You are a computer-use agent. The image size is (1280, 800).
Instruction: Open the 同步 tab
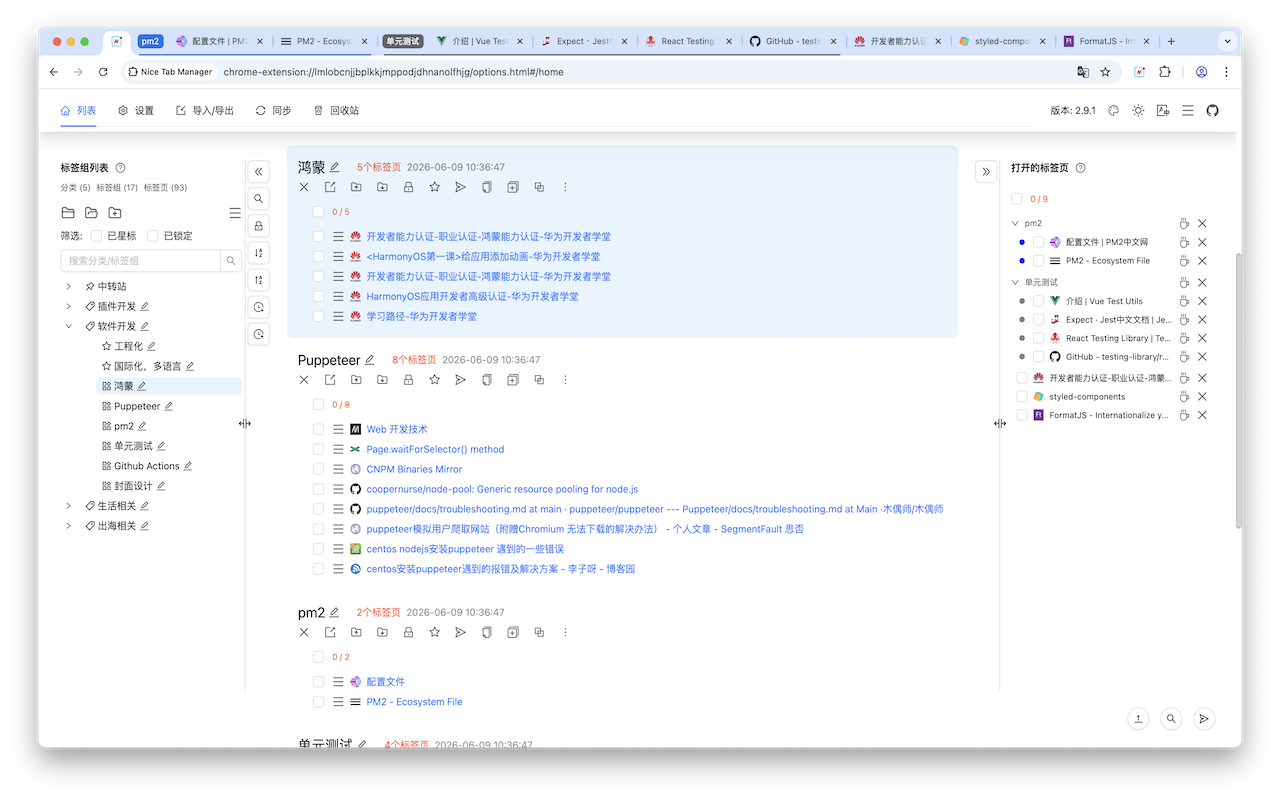(x=273, y=111)
